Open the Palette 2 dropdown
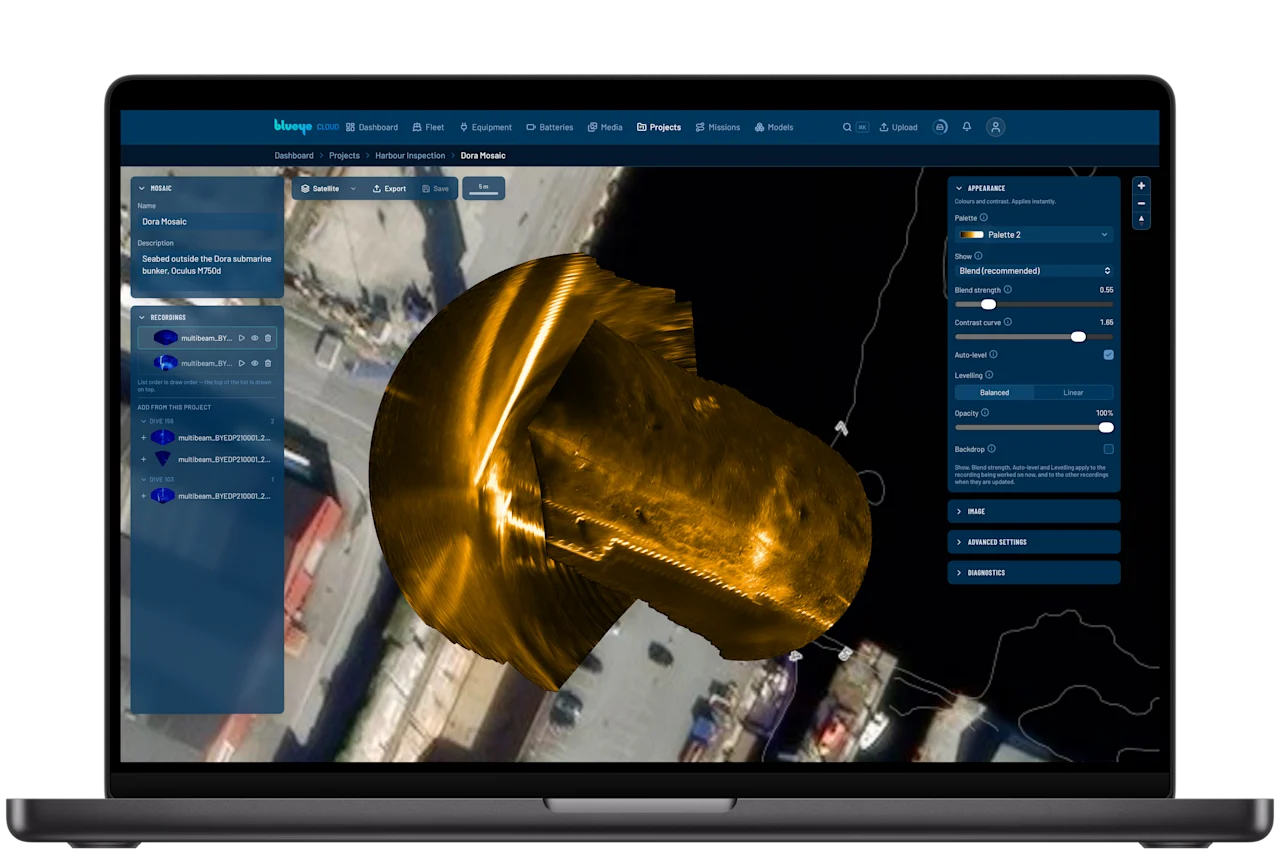Viewport: 1280px width, 853px height. tap(1034, 234)
